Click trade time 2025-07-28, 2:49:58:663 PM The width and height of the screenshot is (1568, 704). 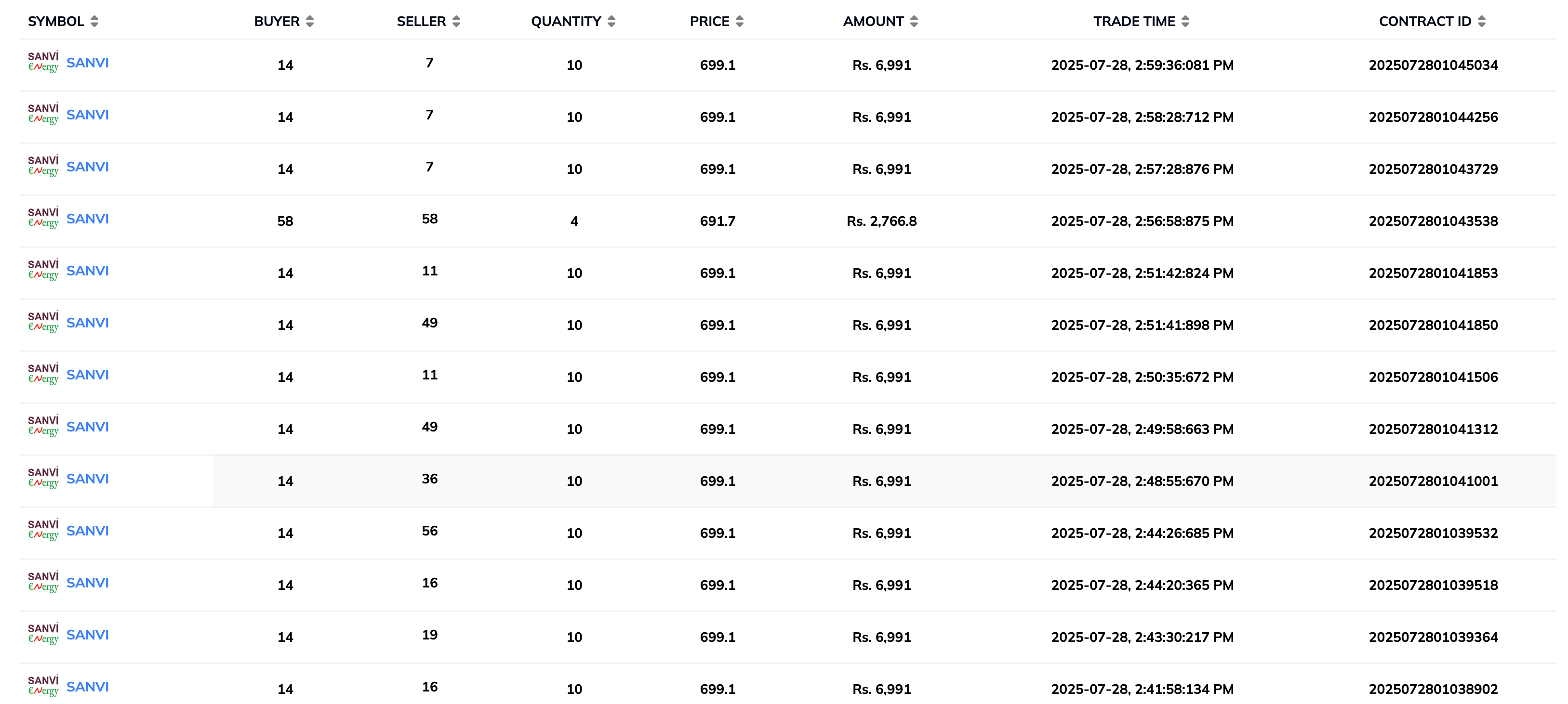pos(1143,429)
